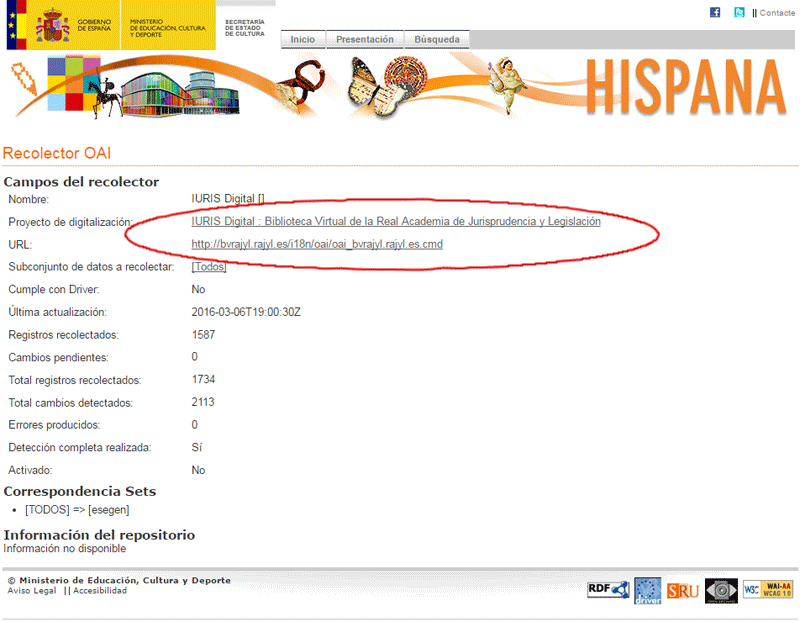
Task: Select the Total registros recolectados value 1734
Action: click(203, 380)
